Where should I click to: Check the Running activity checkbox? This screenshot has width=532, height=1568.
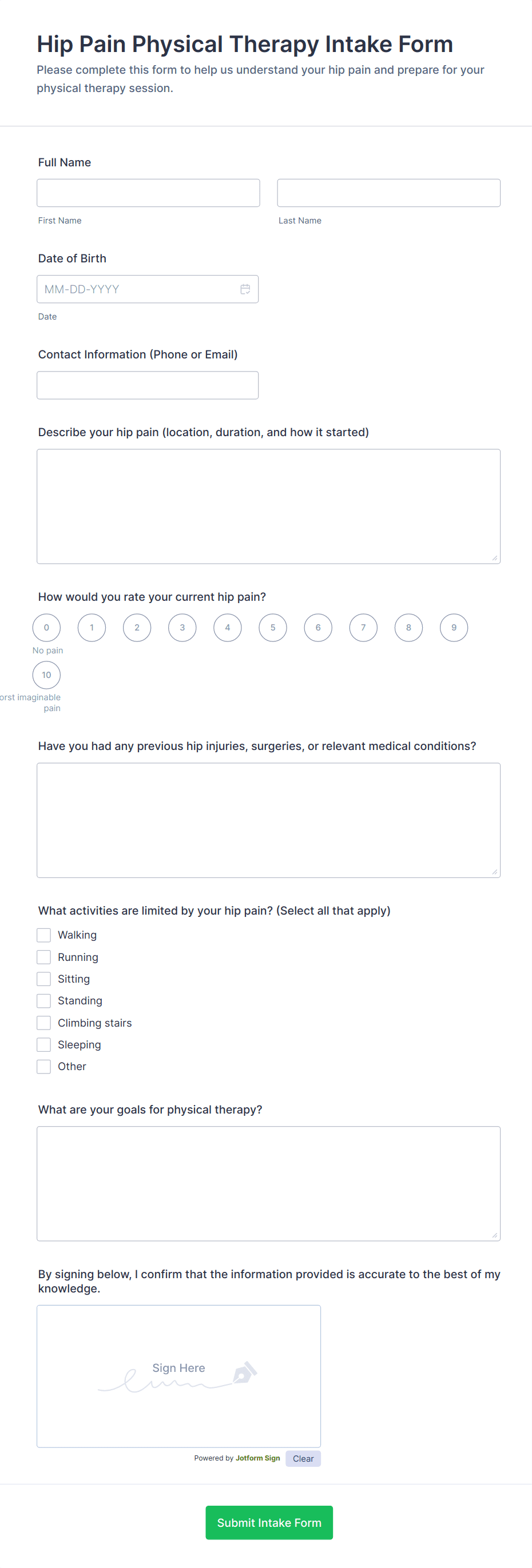pos(43,957)
